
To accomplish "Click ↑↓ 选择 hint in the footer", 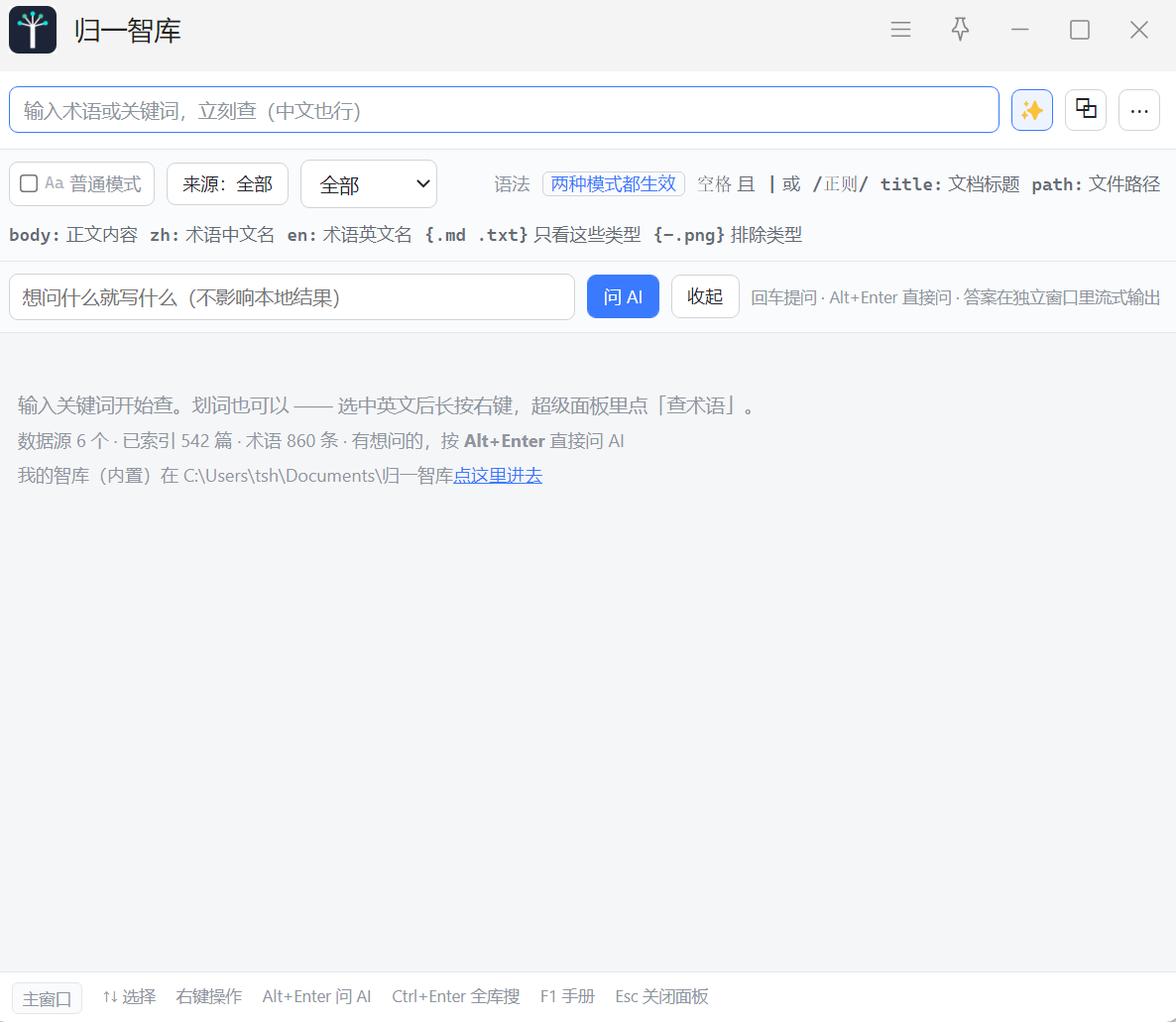I will tap(129, 996).
